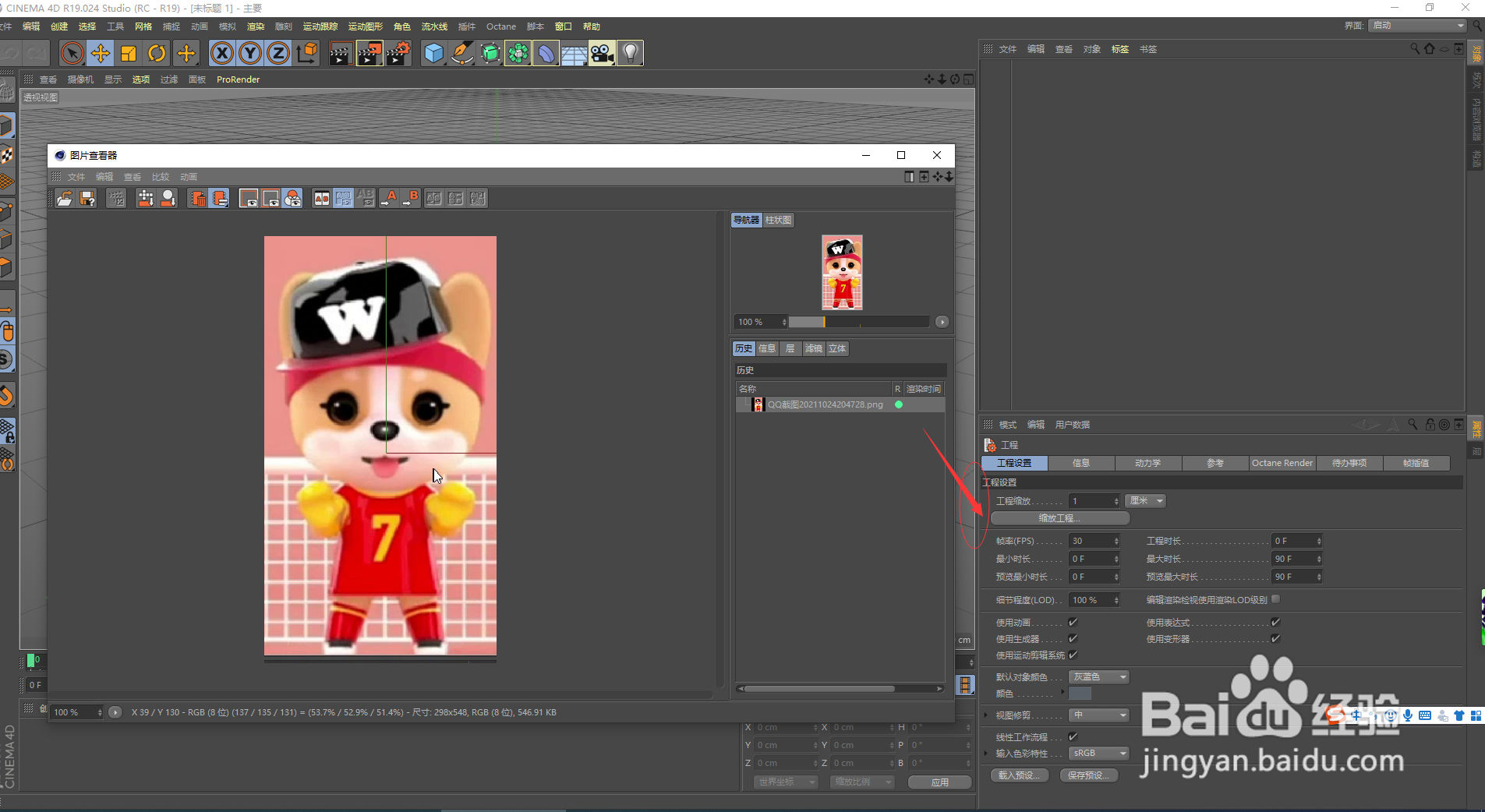The image size is (1485, 812).
Task: Add a Bend deformer object
Action: point(546,53)
